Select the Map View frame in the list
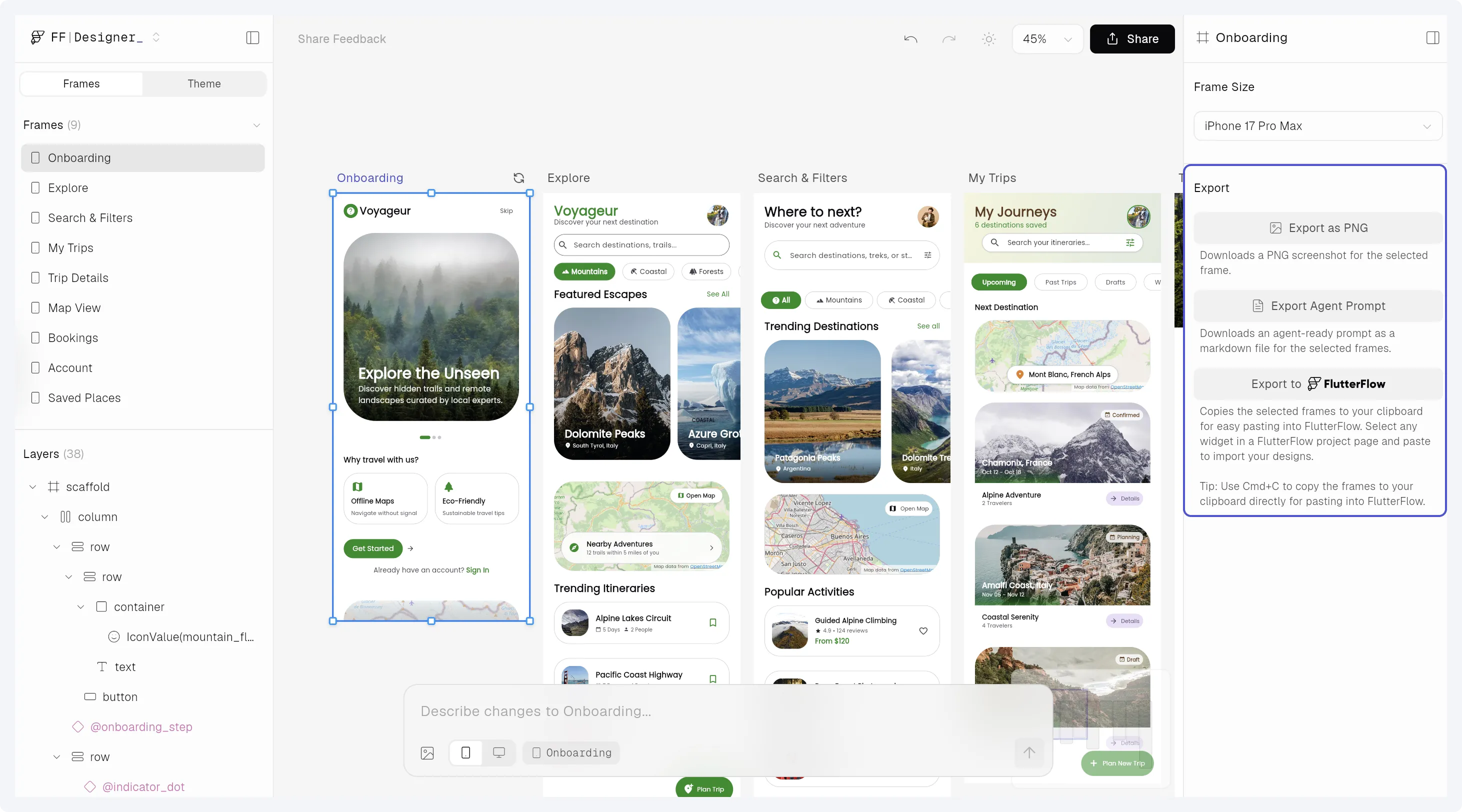Screen dimensions: 1462x812 [x=143, y=308]
